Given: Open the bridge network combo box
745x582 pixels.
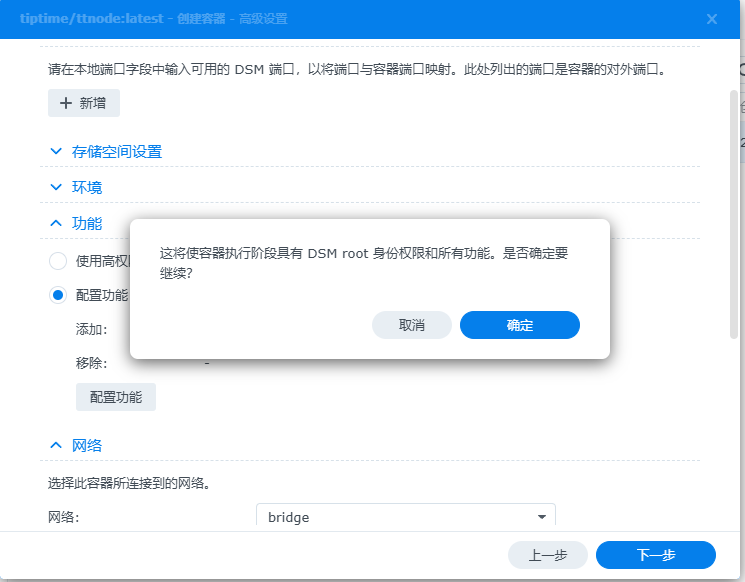Looking at the screenshot, I should tap(405, 517).
